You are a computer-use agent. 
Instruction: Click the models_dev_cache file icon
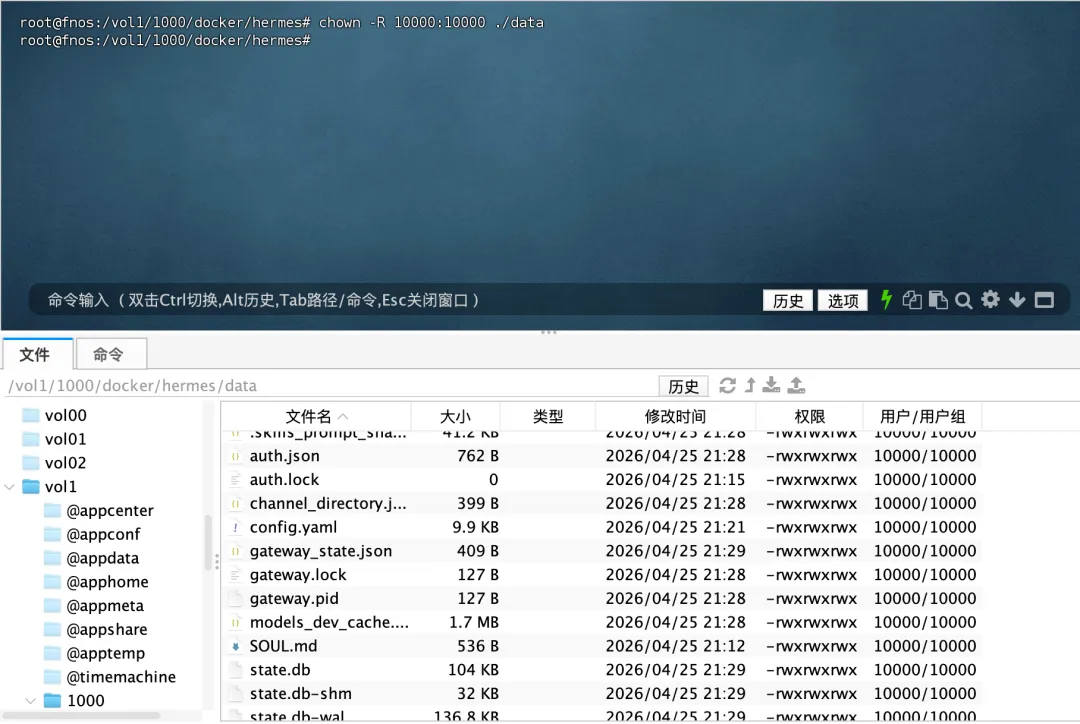[236, 623]
